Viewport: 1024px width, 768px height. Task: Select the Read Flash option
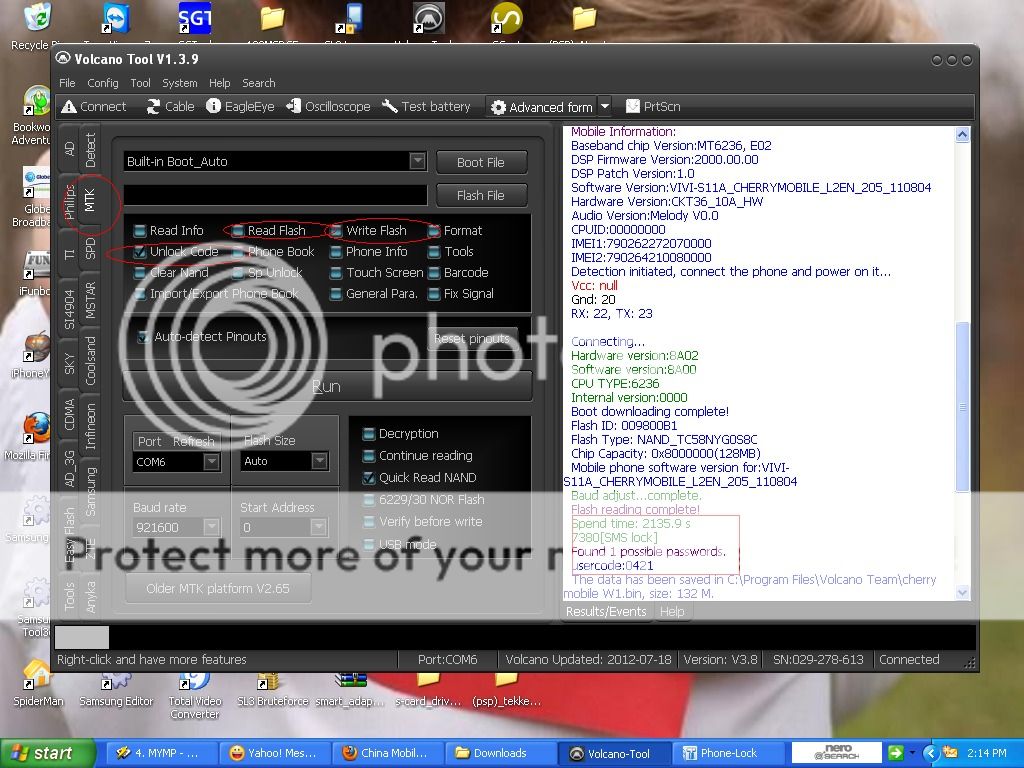(x=238, y=231)
